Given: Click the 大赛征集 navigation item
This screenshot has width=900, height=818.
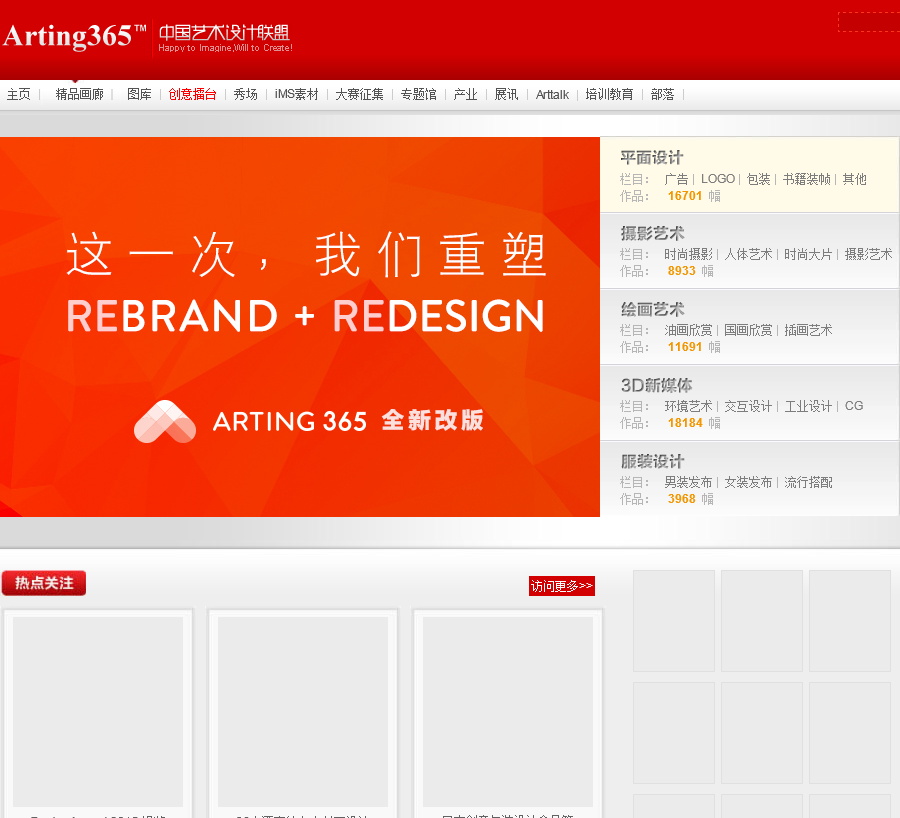Looking at the screenshot, I should click(x=359, y=95).
